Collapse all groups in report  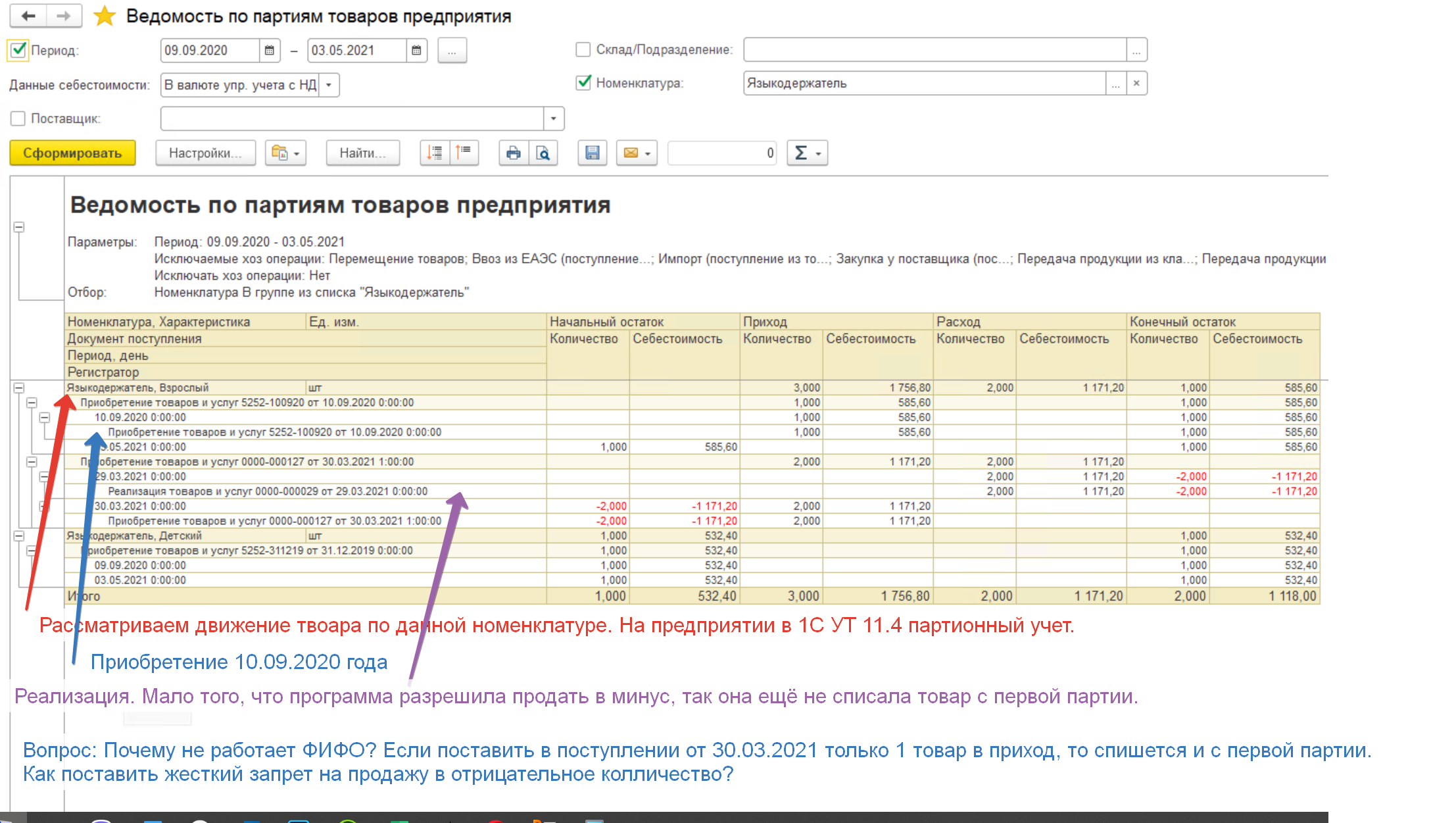pyautogui.click(x=464, y=153)
